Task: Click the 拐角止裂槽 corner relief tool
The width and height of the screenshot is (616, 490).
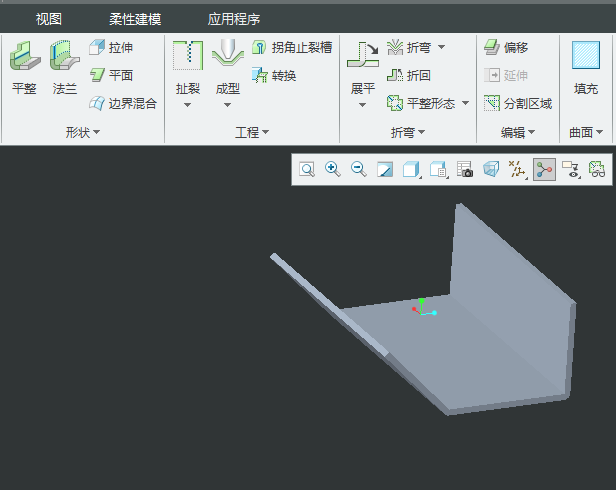Action: click(x=292, y=48)
